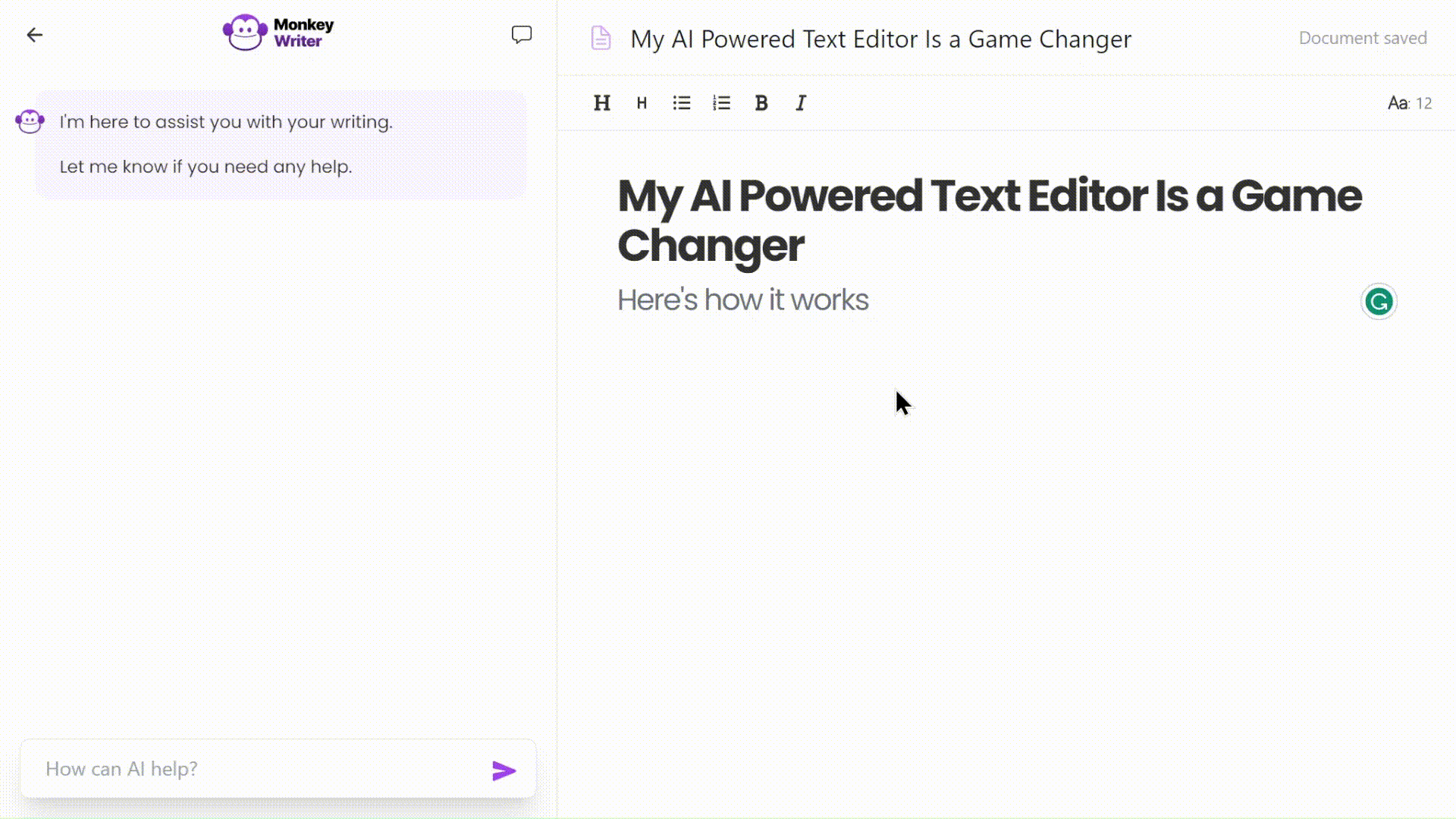The width and height of the screenshot is (1456, 819).
Task: Click the document title in the header
Action: click(x=880, y=39)
